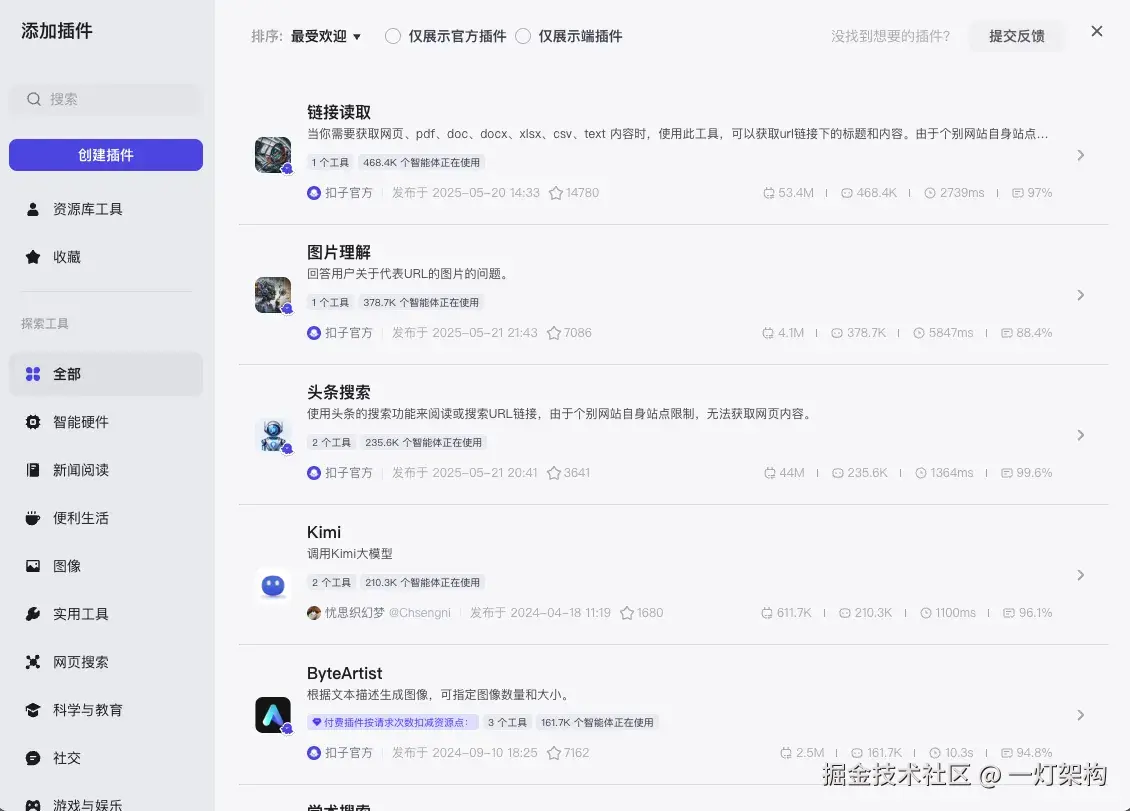Click the 97% success rate value
This screenshot has width=1130, height=811.
pyautogui.click(x=1040, y=193)
